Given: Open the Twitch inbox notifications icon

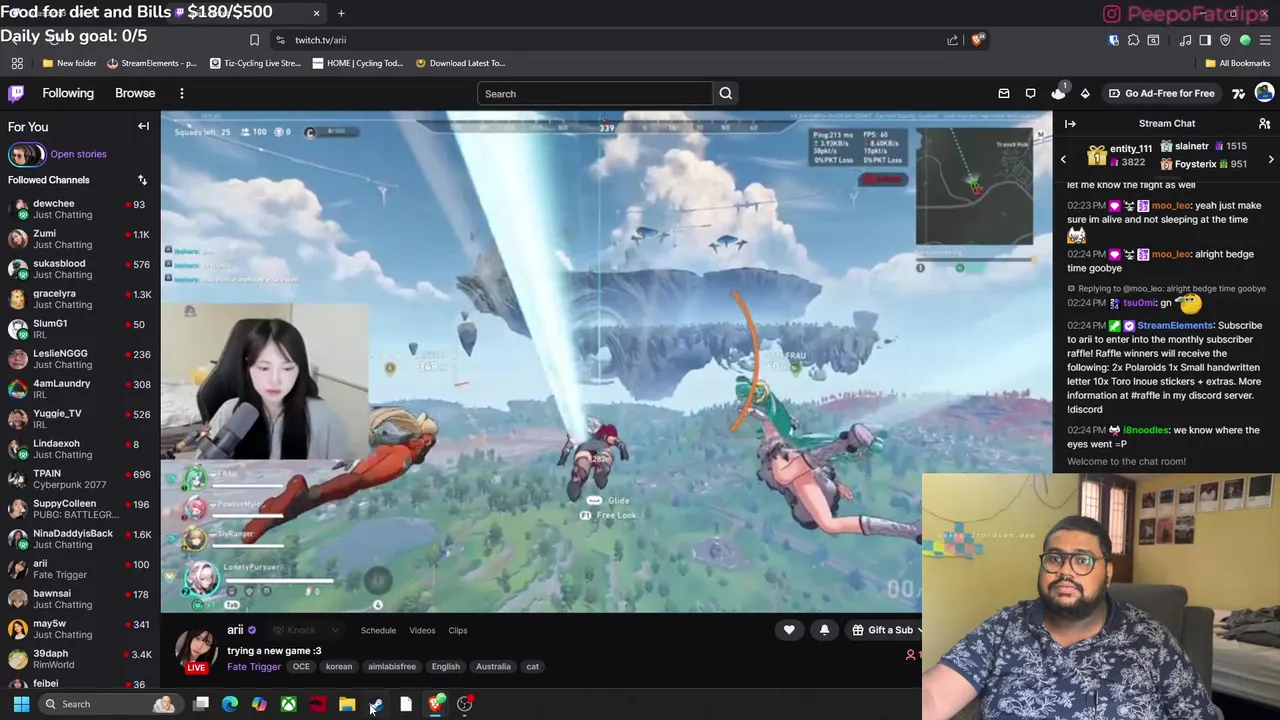Looking at the screenshot, I should pos(1004,94).
